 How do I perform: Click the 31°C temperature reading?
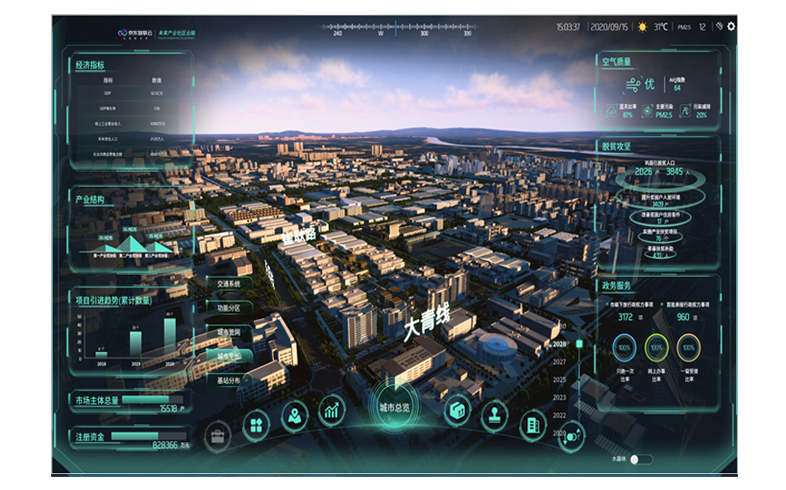(660, 27)
